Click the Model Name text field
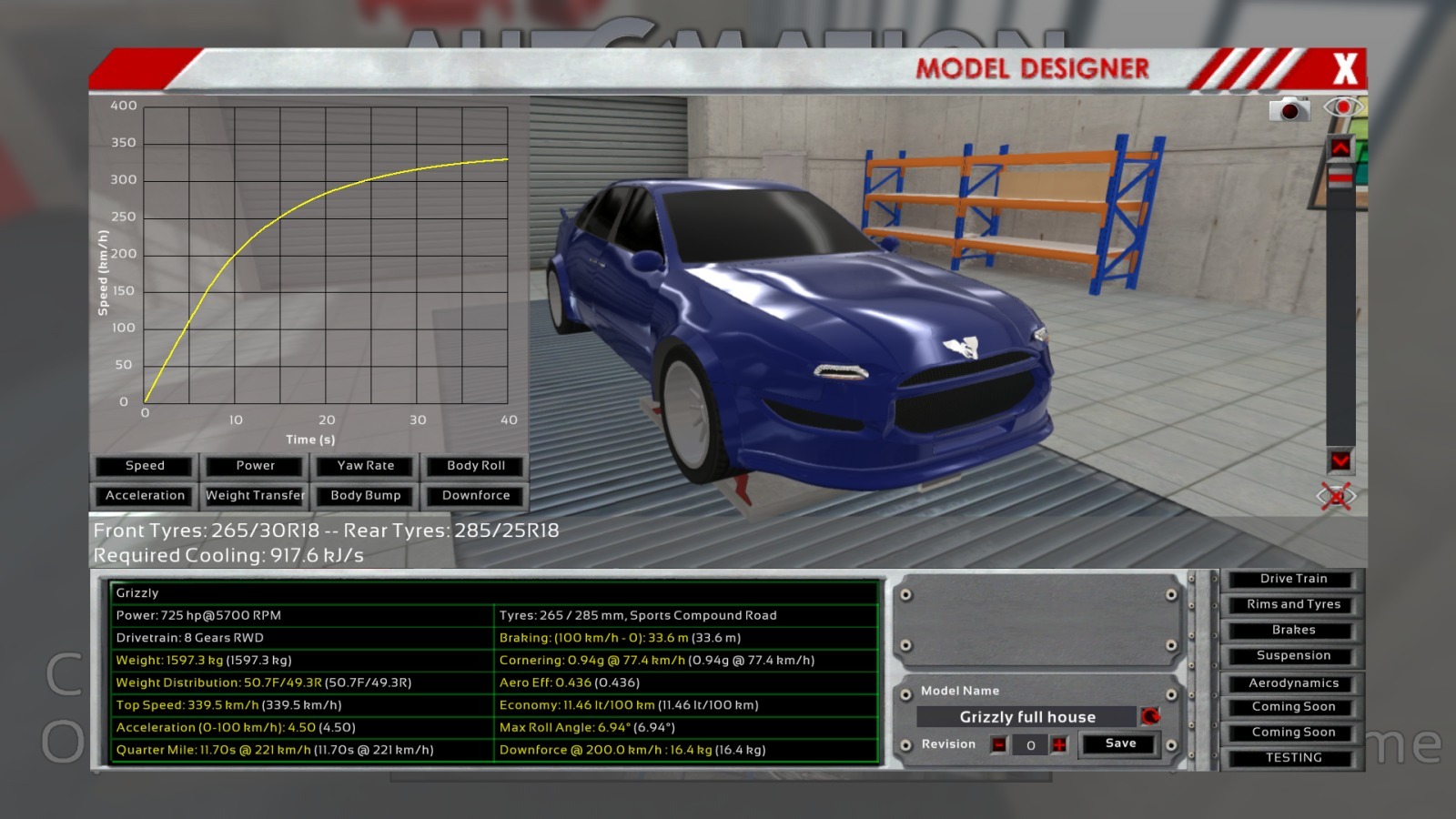1456x819 pixels. click(1026, 717)
